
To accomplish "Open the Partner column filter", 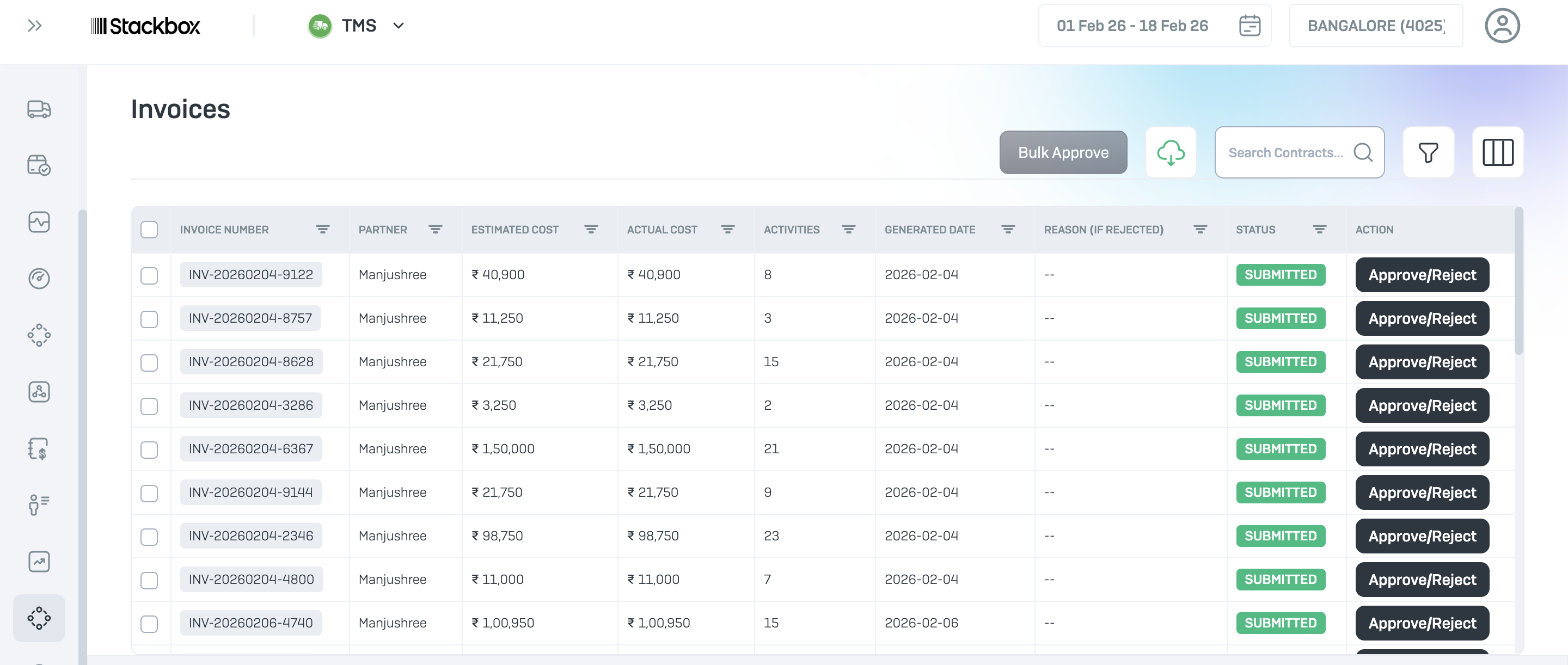I will 435,230.
